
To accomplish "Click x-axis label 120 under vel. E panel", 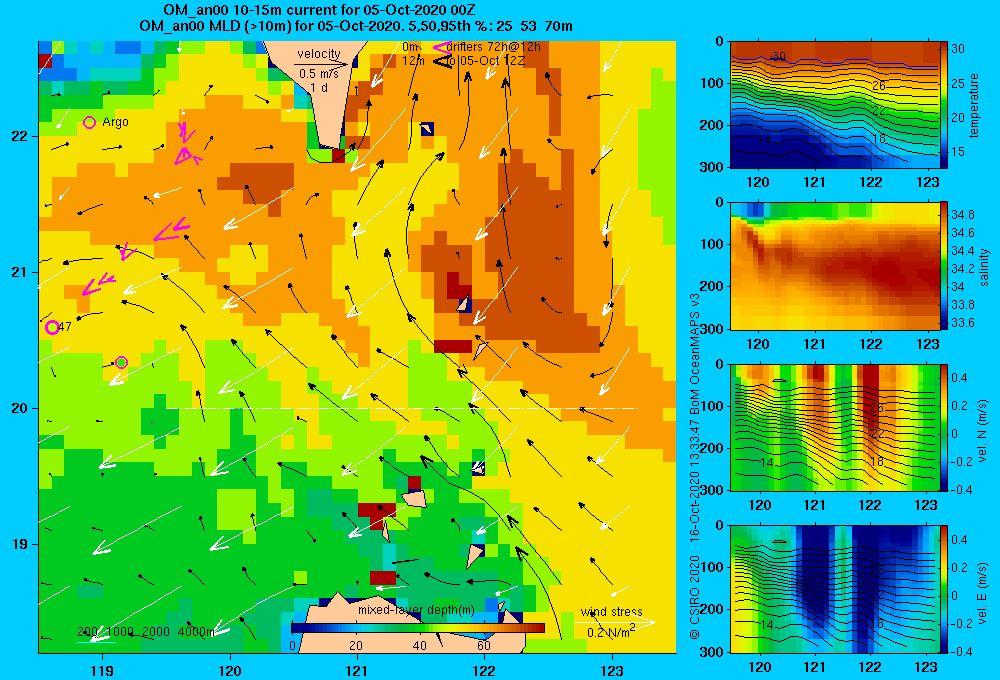I will tap(758, 667).
